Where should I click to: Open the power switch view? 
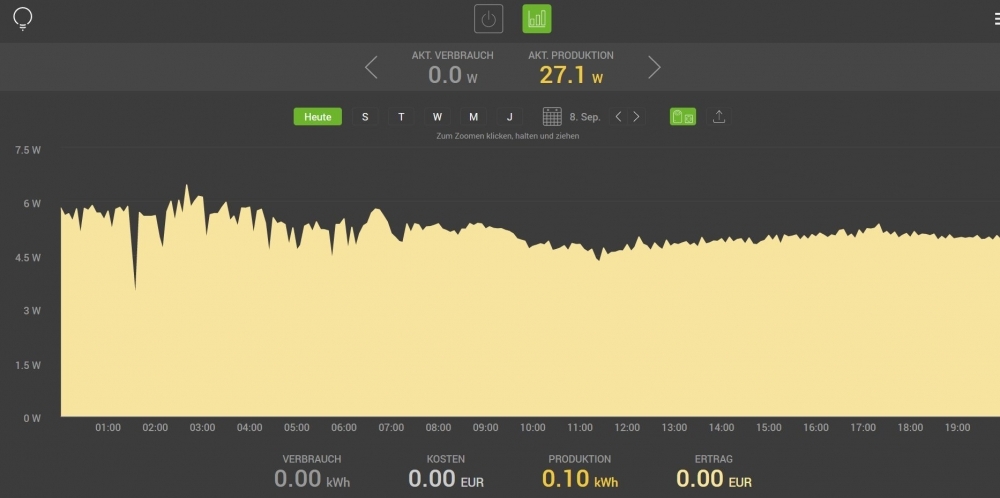coord(488,19)
